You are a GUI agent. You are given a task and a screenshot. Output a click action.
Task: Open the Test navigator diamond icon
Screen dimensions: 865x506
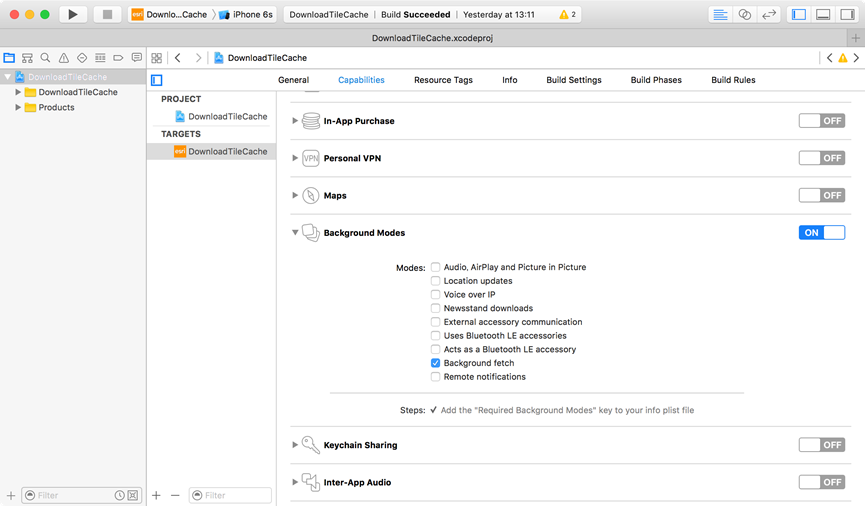(82, 58)
